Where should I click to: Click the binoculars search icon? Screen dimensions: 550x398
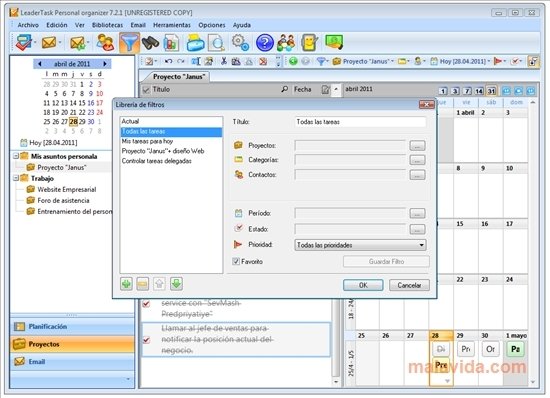[x=150, y=43]
